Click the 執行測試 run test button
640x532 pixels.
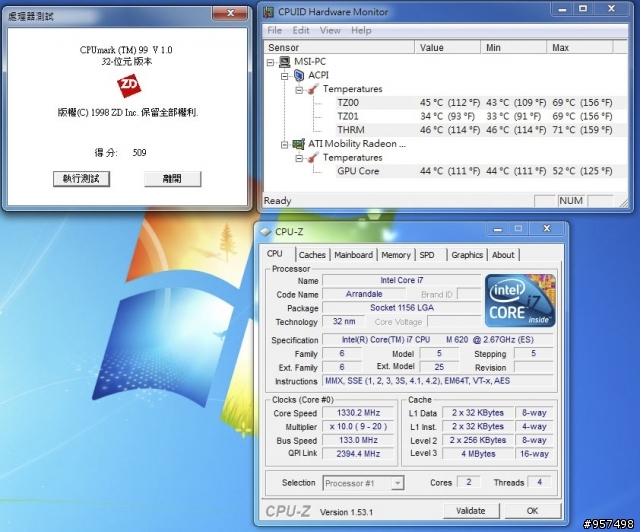81,179
